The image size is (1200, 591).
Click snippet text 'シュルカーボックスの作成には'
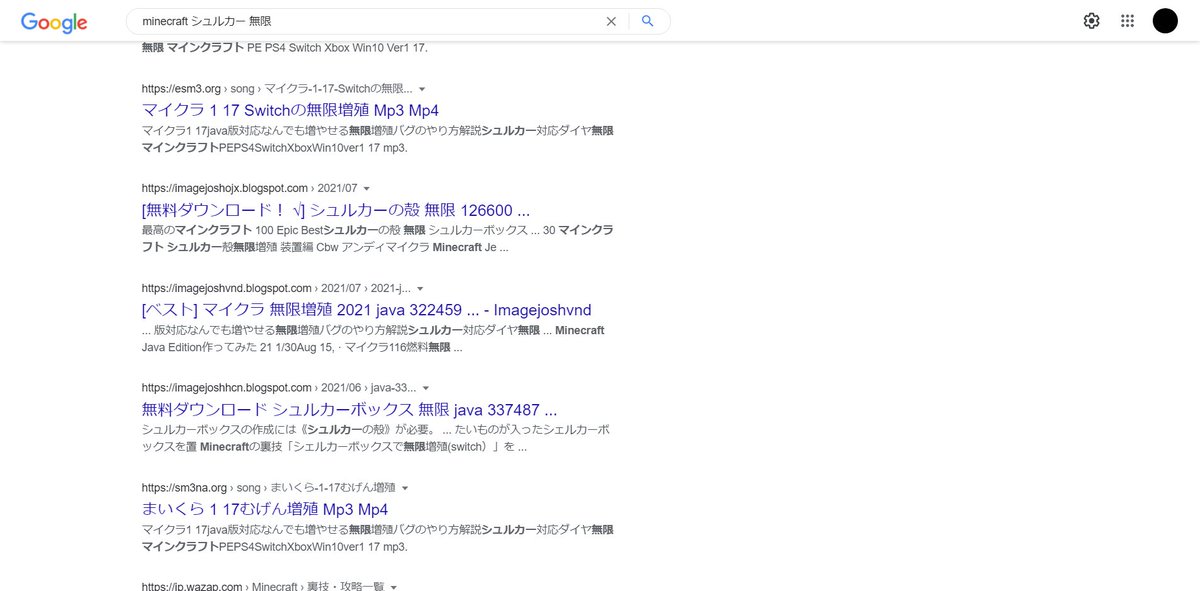point(223,429)
